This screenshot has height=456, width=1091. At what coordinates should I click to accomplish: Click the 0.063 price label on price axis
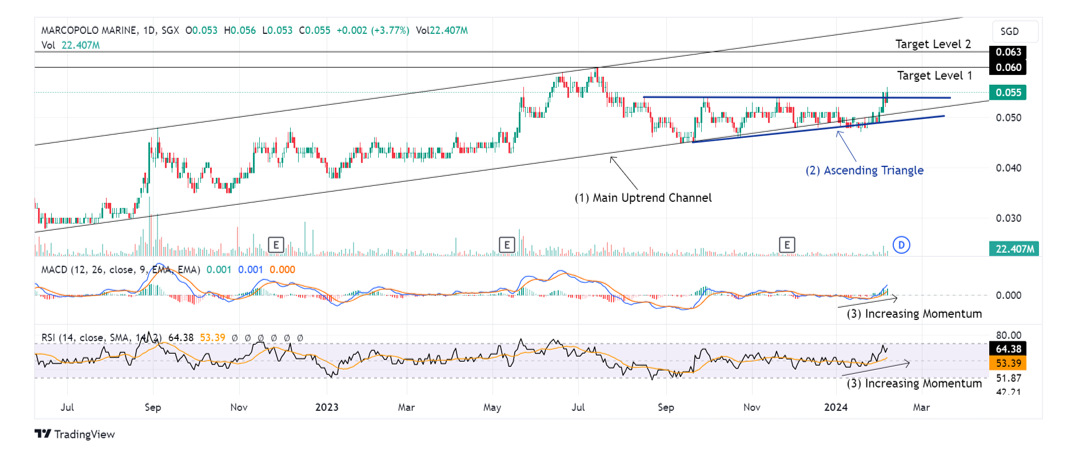[1006, 52]
